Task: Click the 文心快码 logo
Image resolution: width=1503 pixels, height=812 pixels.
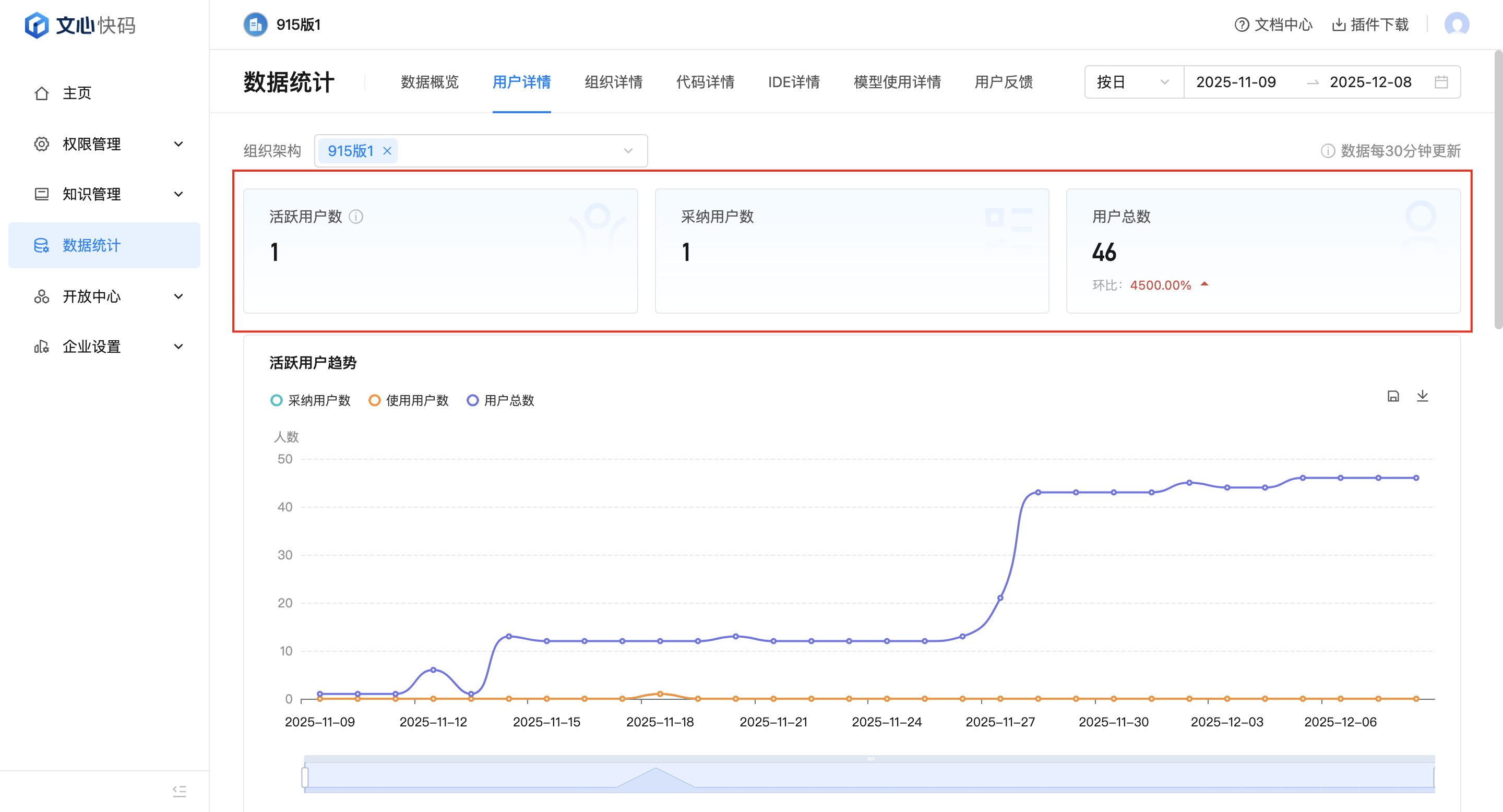Action: point(80,25)
